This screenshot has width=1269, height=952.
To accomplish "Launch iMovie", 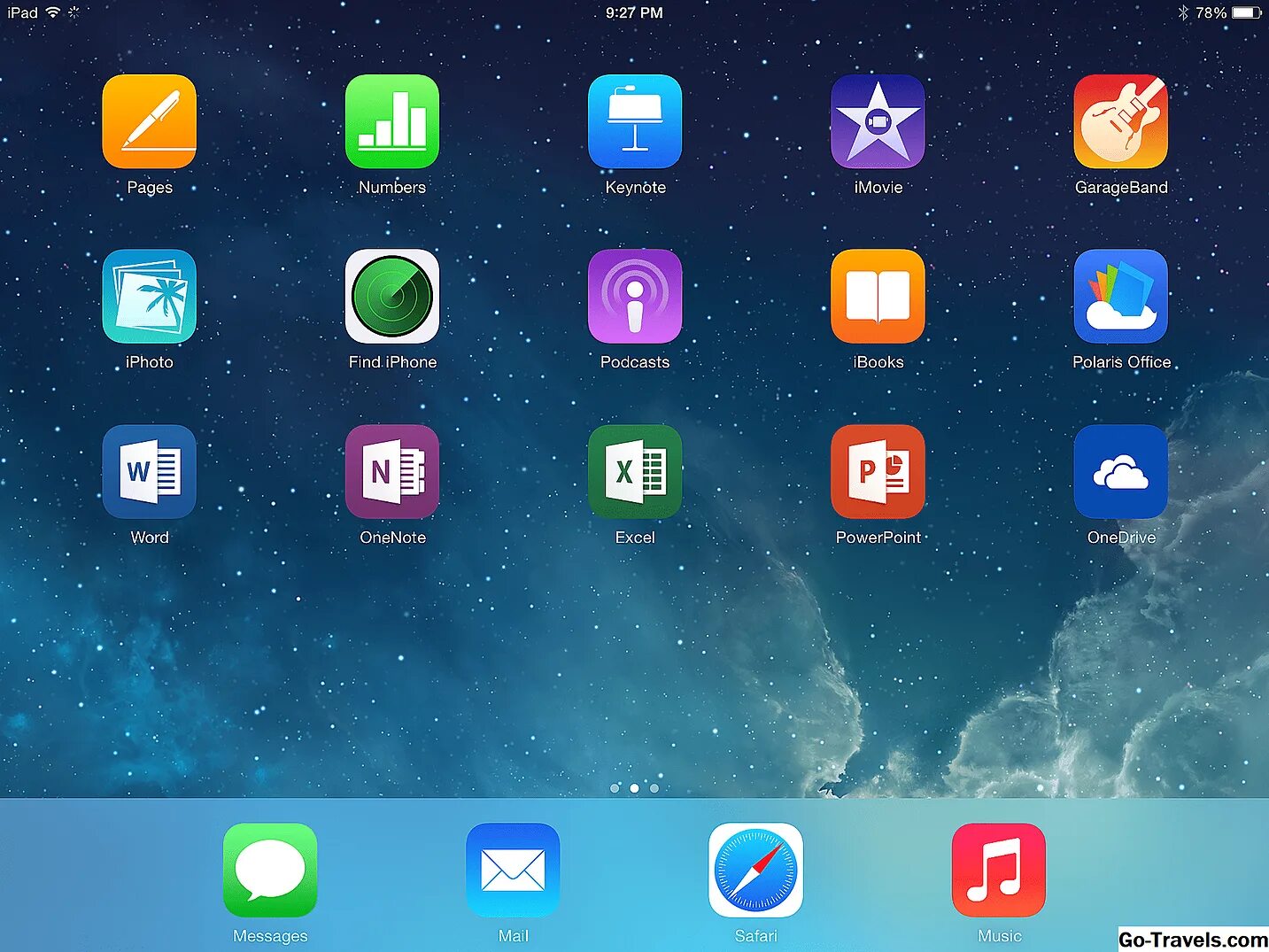I will coord(878,121).
